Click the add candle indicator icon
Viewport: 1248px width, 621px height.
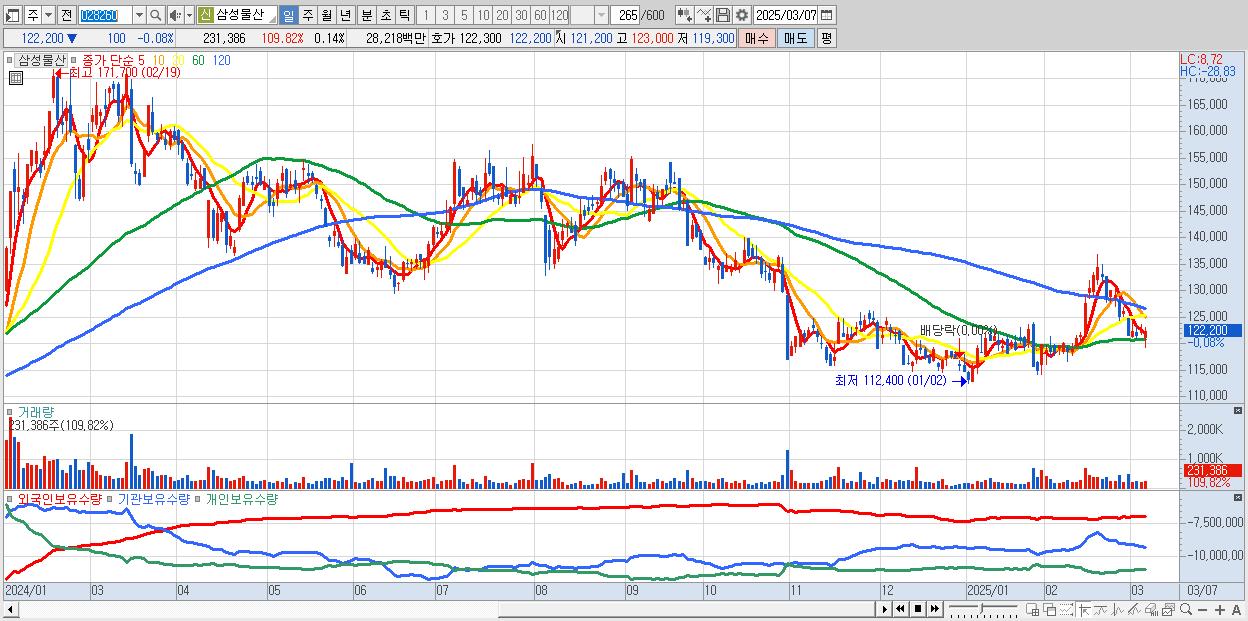685,16
